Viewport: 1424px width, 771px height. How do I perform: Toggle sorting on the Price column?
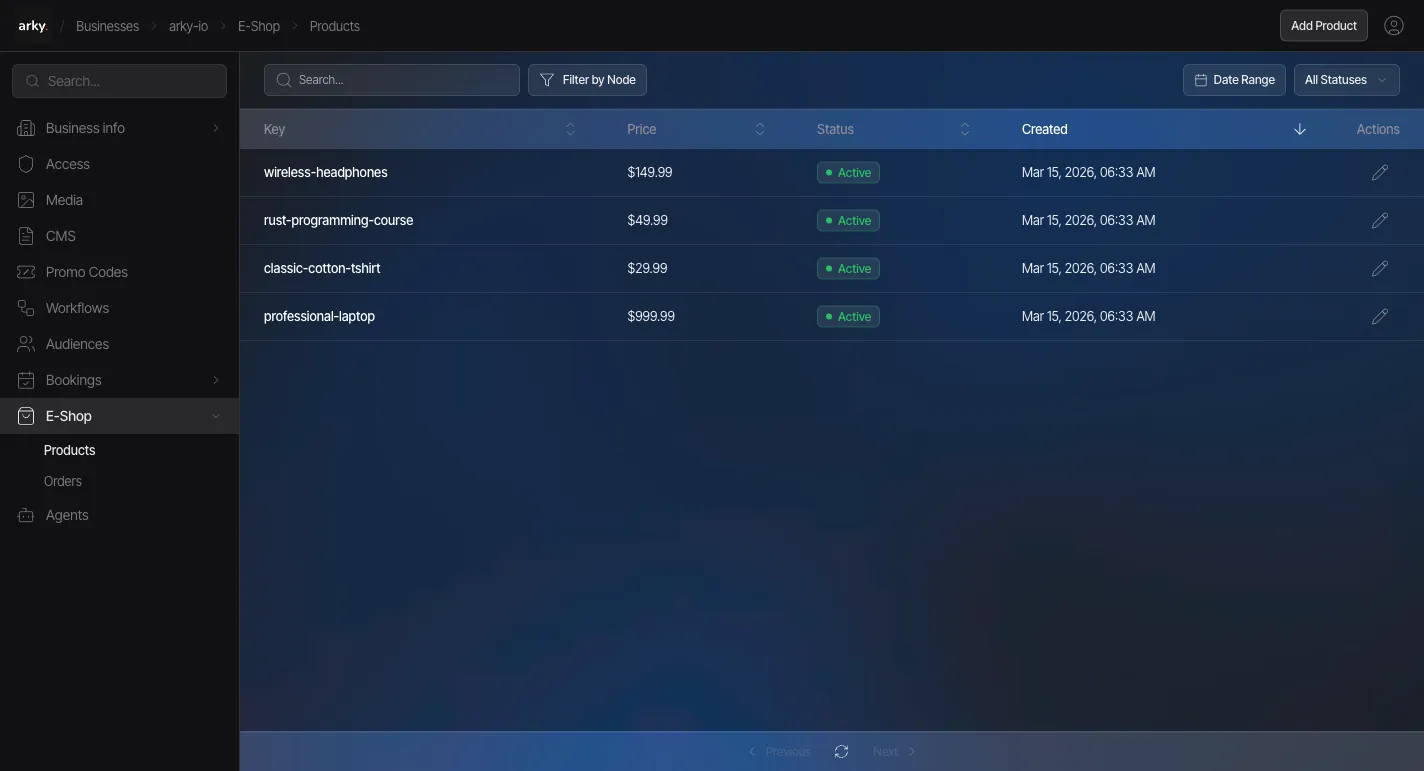pos(760,129)
